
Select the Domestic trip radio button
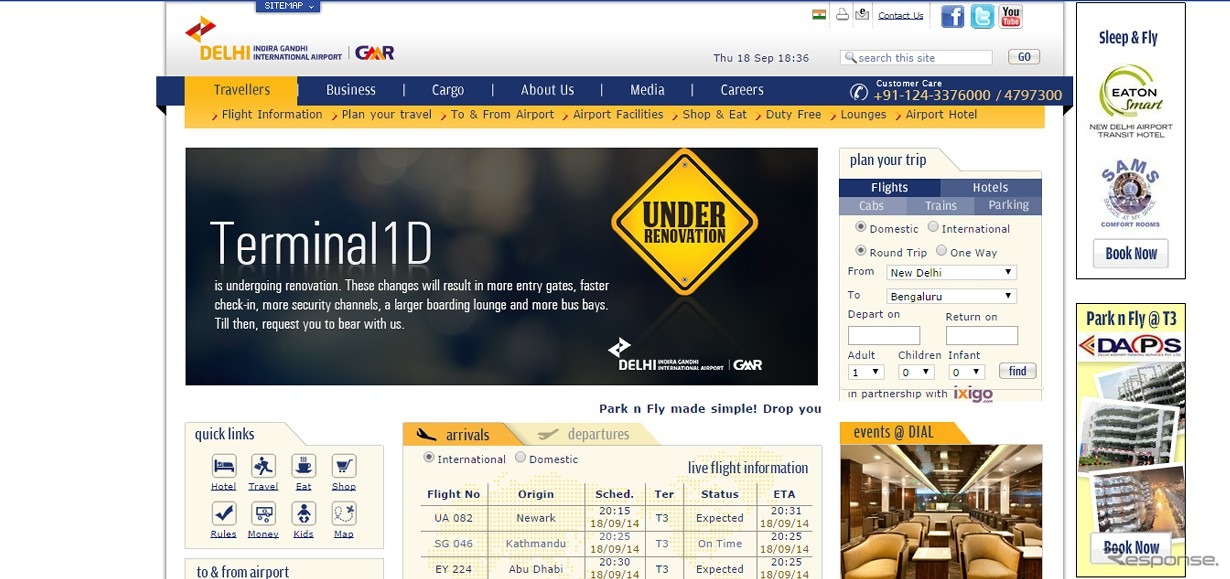(860, 227)
